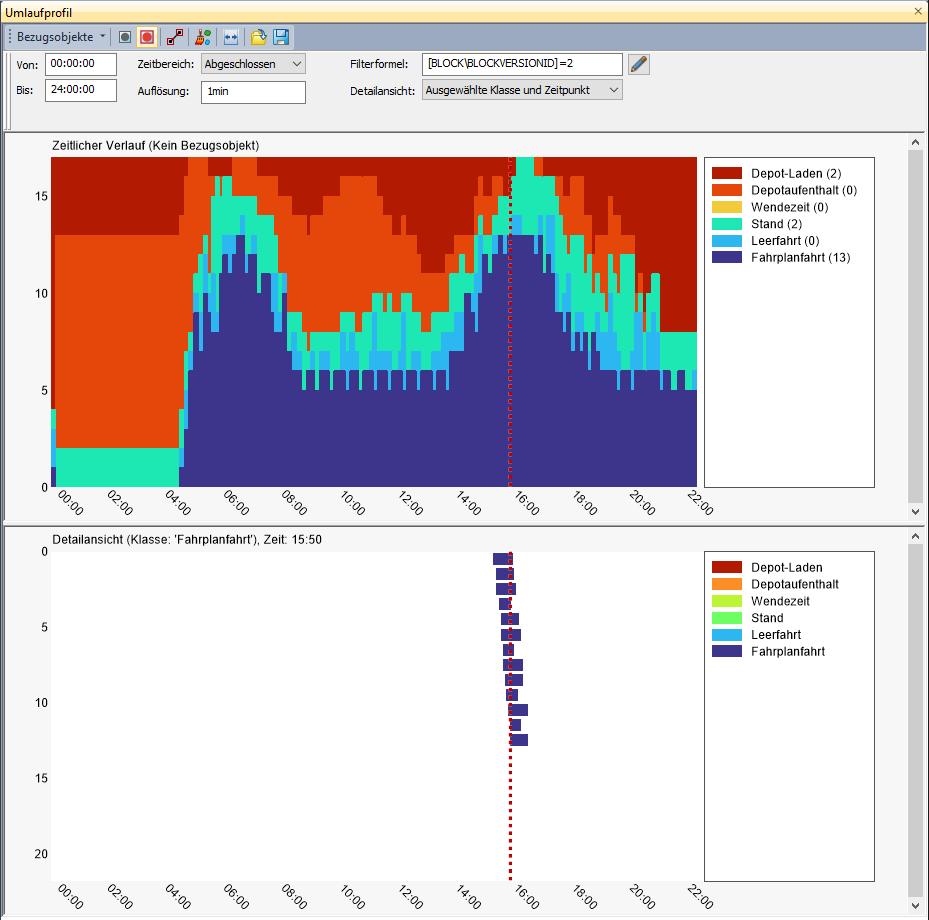Click the blue horizontal arrows icon

(x=231, y=37)
